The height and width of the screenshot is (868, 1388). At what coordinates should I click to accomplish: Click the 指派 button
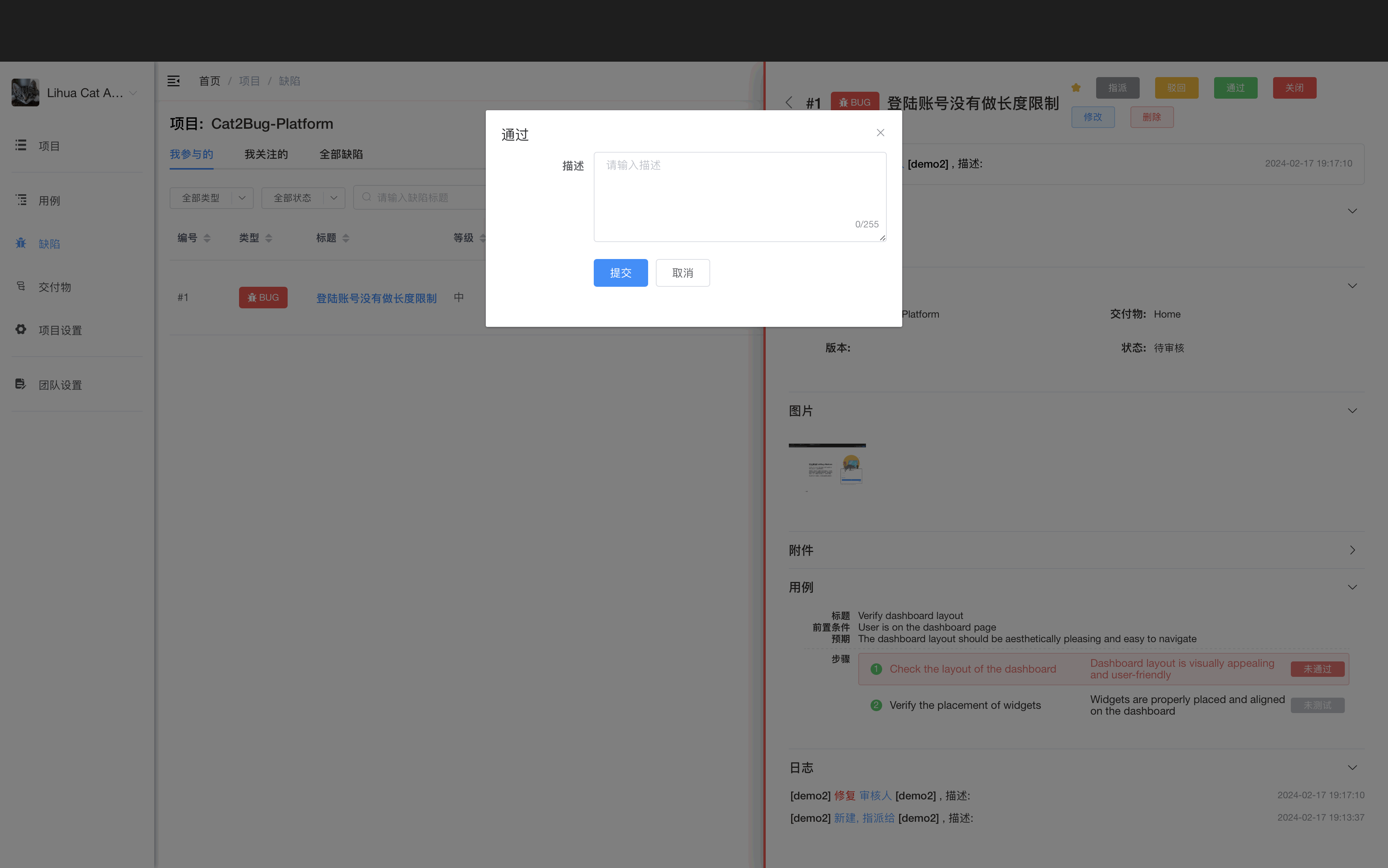(x=1117, y=88)
